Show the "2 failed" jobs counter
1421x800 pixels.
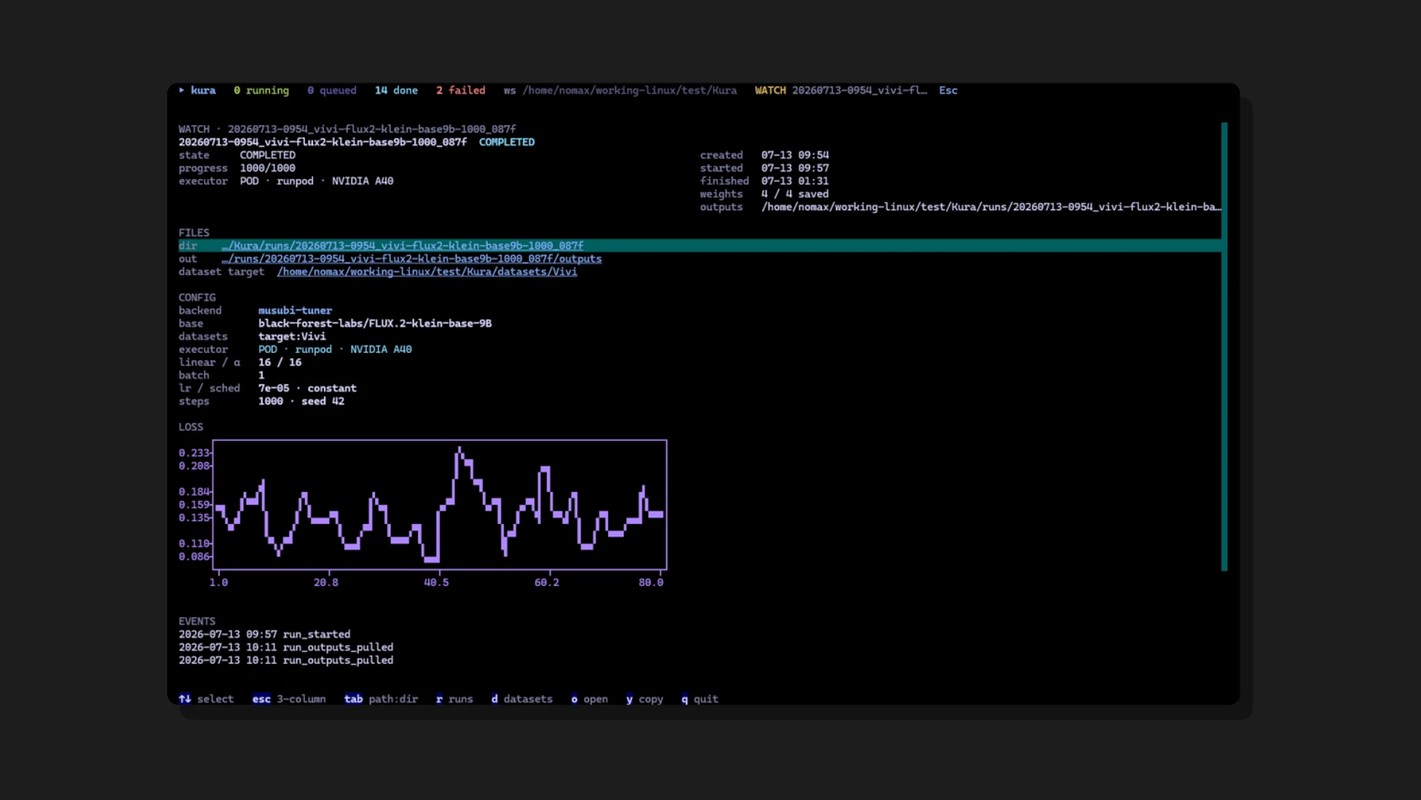tap(460, 91)
